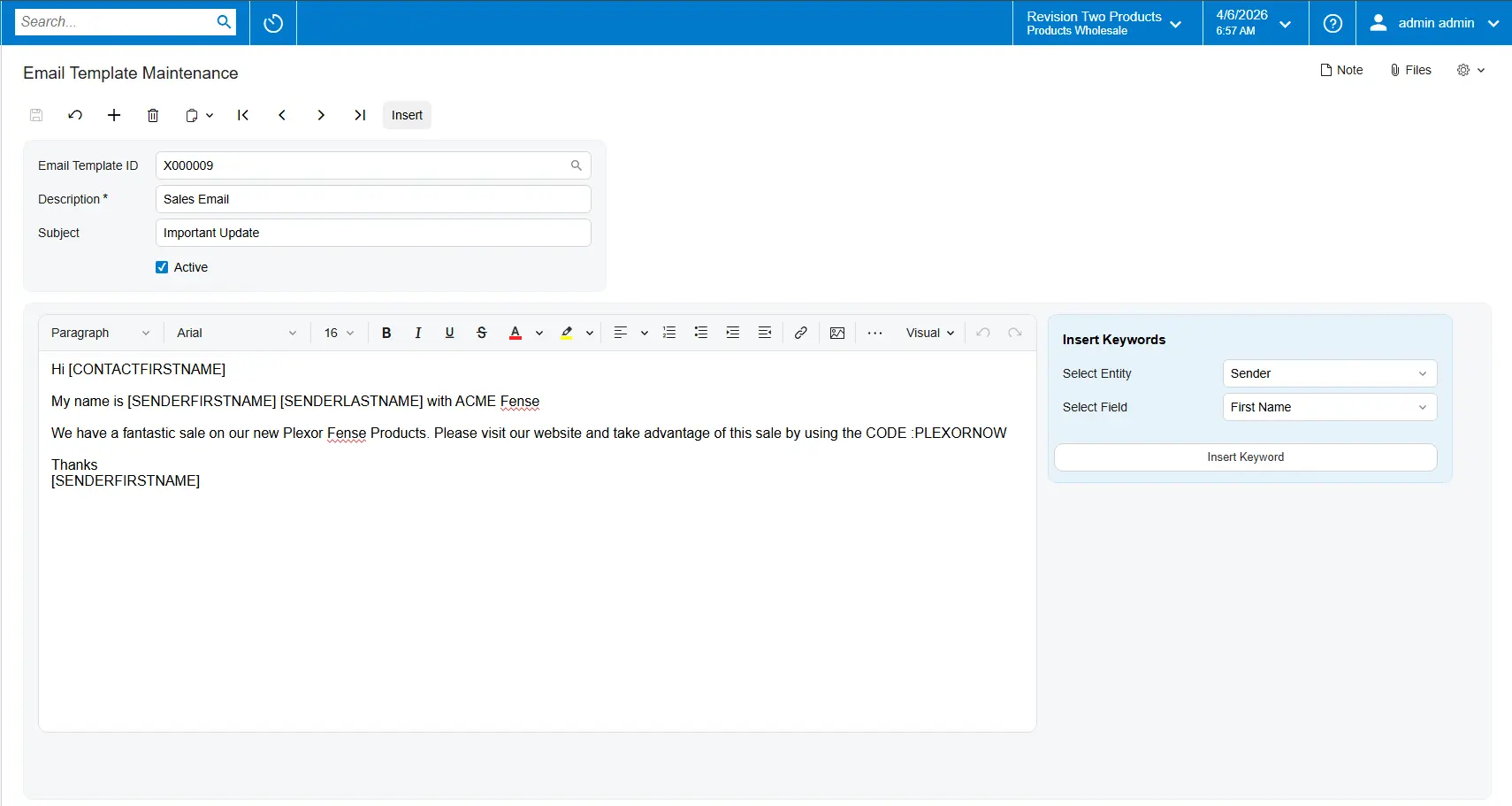Open the recent history clock icon
Image resolution: width=1512 pixels, height=806 pixels.
tap(273, 23)
